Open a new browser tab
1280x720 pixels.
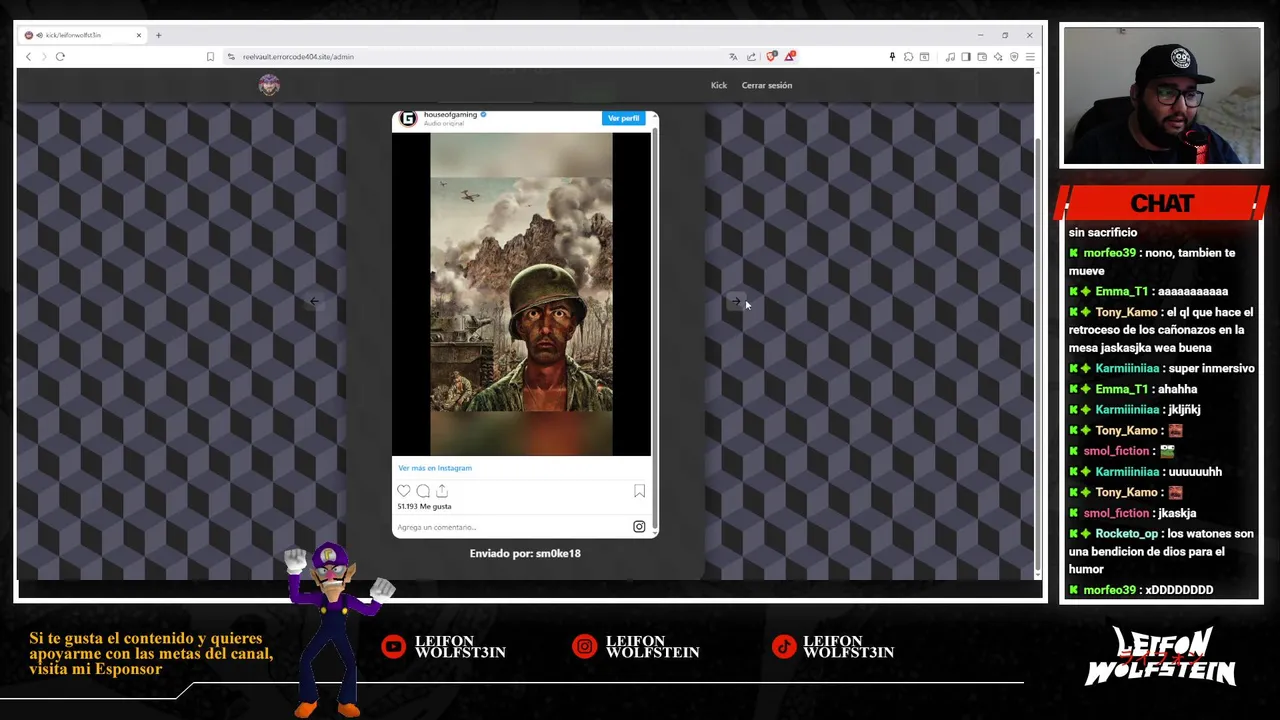coord(158,35)
